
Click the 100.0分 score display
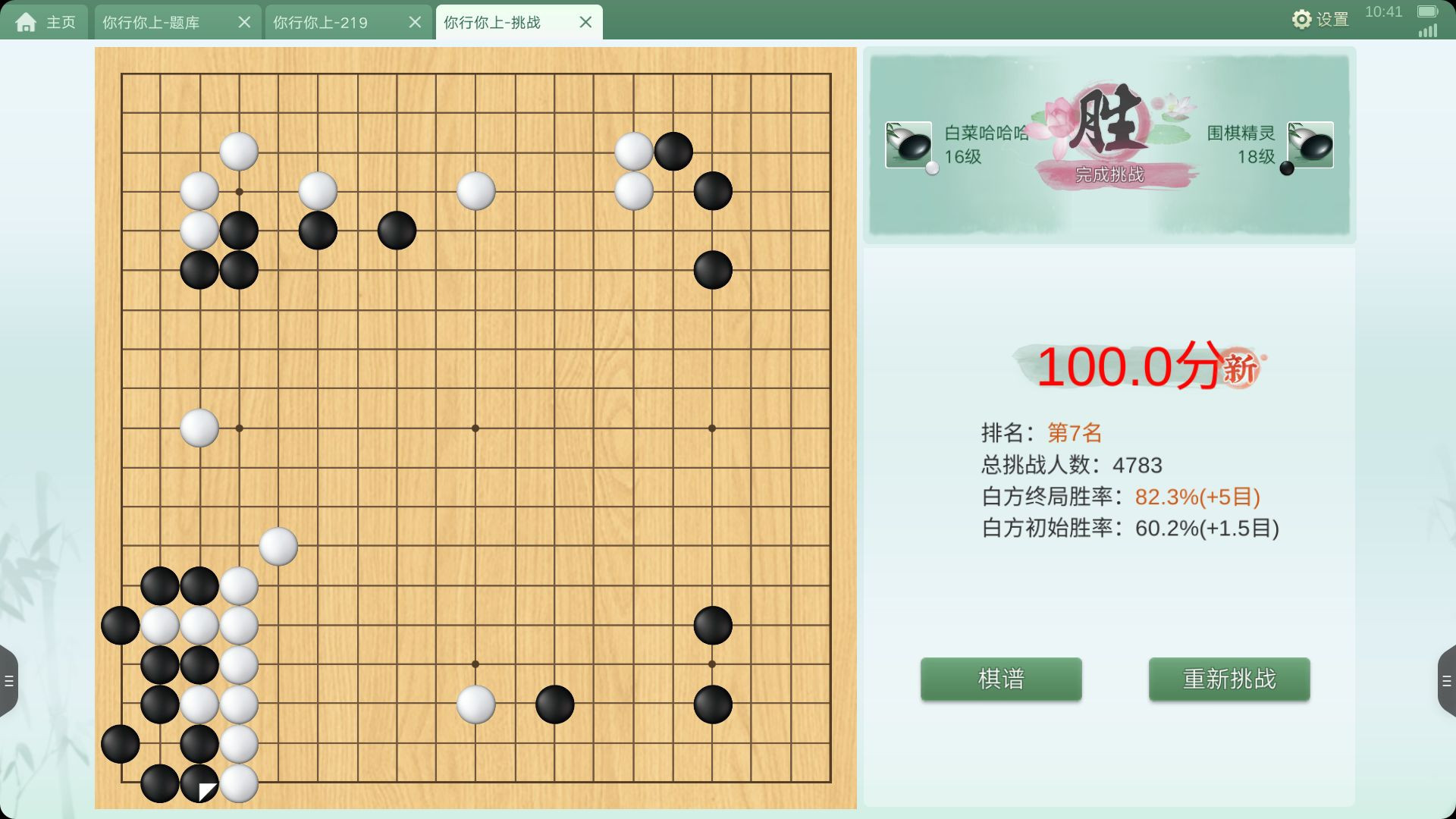[1129, 367]
